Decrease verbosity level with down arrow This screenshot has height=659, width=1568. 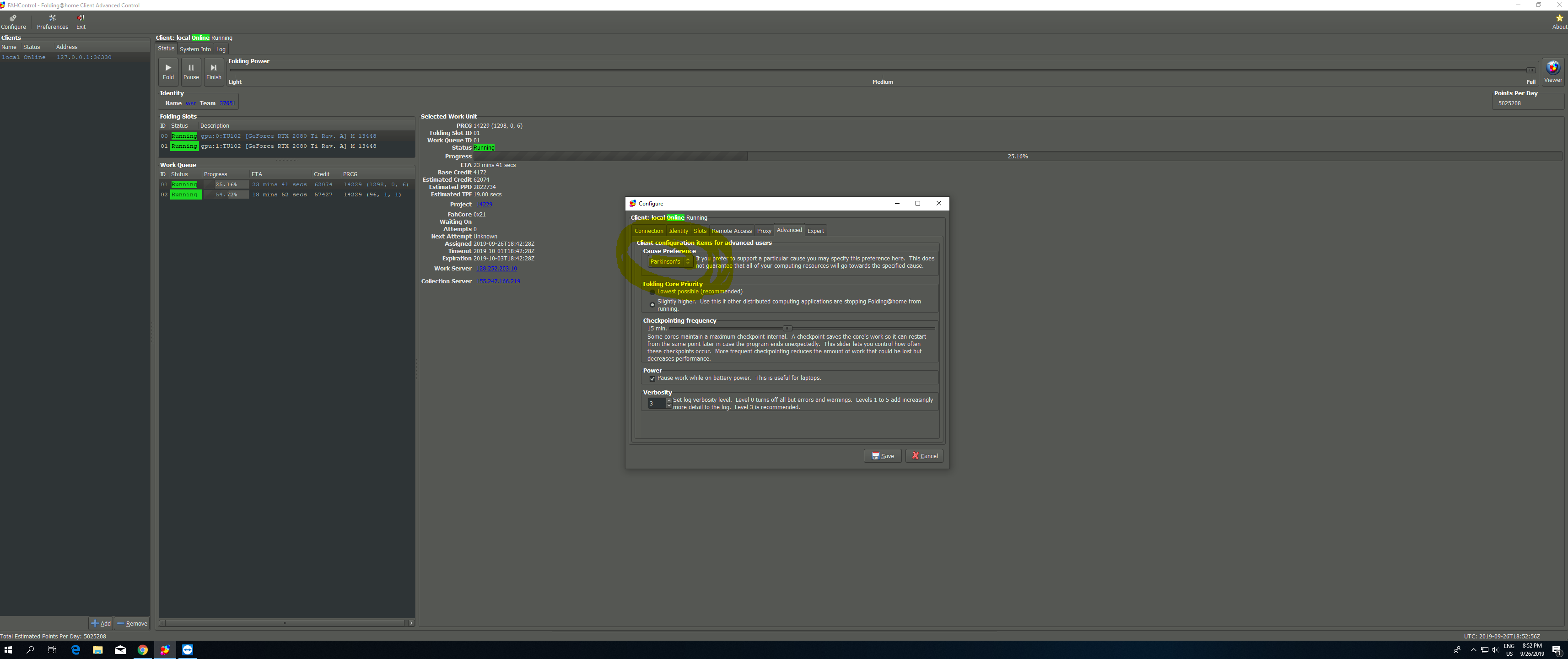[x=669, y=405]
